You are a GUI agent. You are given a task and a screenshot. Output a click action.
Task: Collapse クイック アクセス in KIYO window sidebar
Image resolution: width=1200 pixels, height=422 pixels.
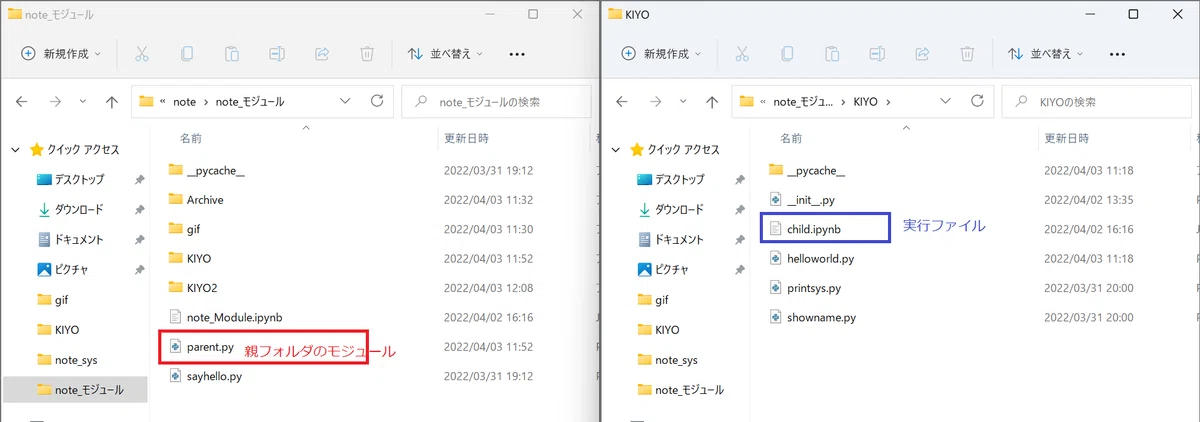[x=615, y=150]
